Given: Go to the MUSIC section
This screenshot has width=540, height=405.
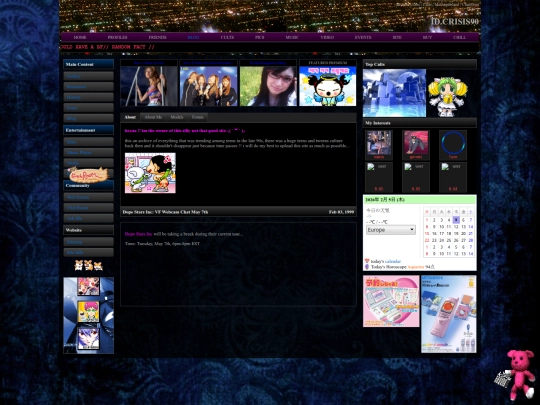Looking at the screenshot, I should click(292, 37).
